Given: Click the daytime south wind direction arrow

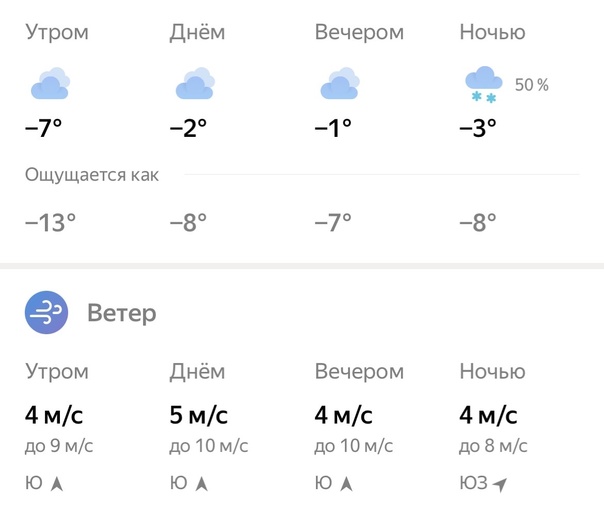Looking at the screenshot, I should point(202,484).
